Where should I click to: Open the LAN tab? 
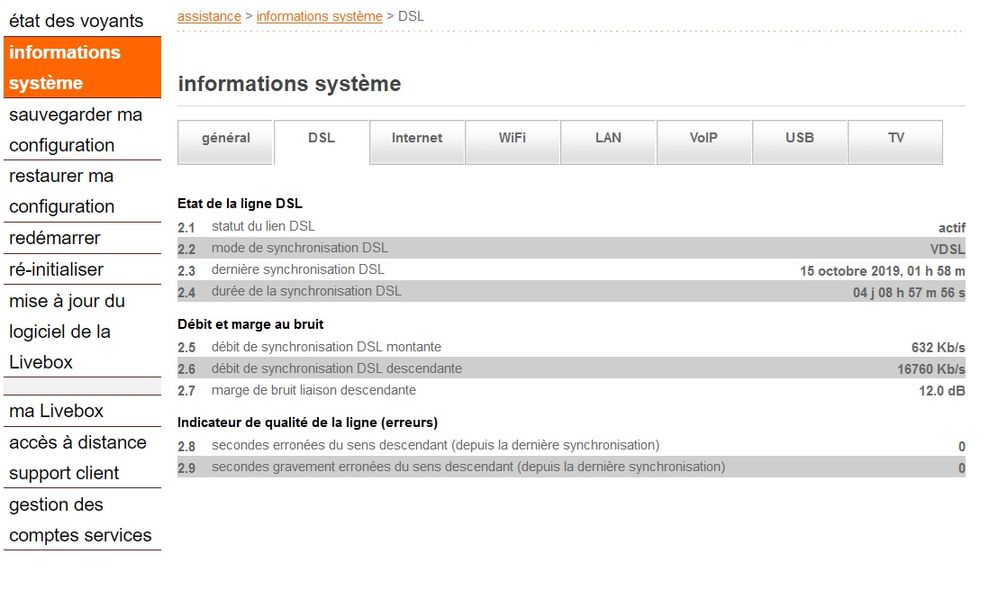pyautogui.click(x=608, y=140)
